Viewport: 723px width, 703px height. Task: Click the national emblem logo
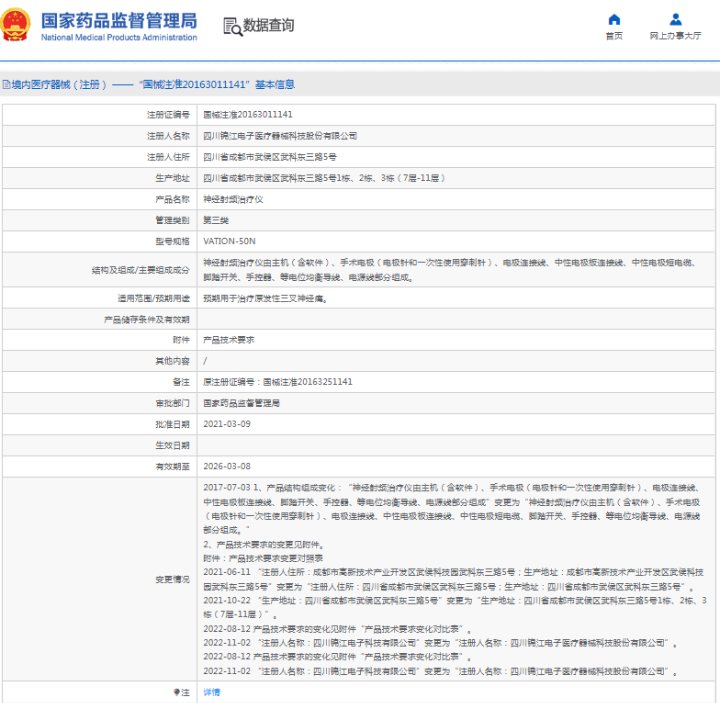[x=15, y=24]
